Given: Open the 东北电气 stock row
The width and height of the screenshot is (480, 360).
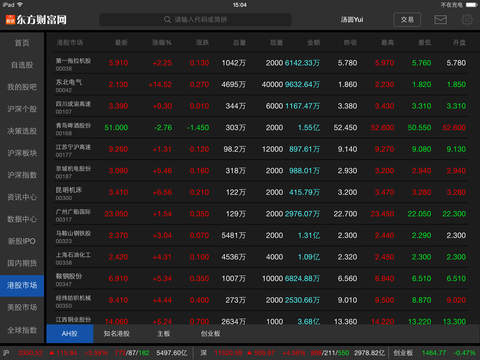Looking at the screenshot, I should [x=261, y=84].
